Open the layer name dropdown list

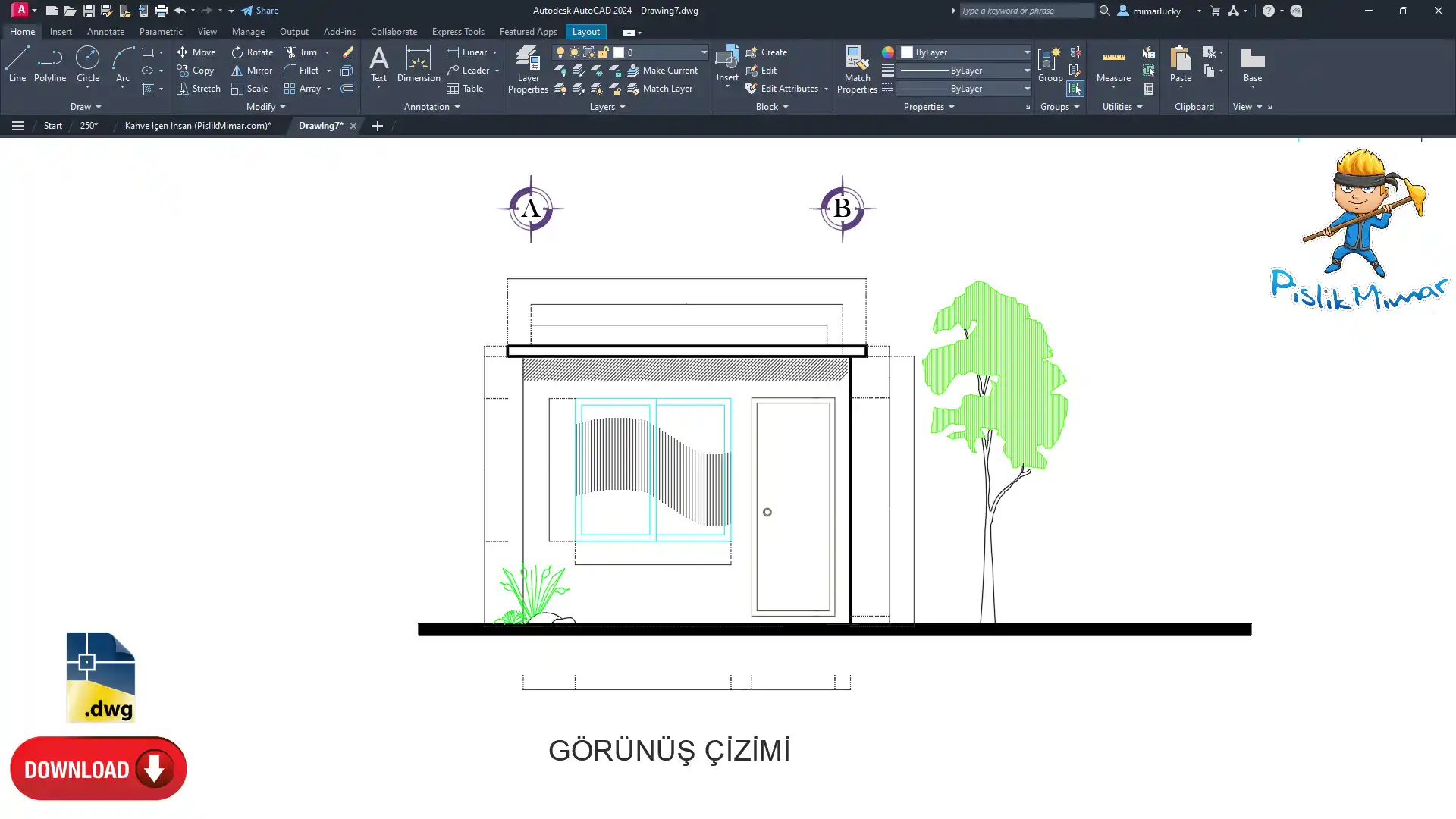tap(703, 52)
